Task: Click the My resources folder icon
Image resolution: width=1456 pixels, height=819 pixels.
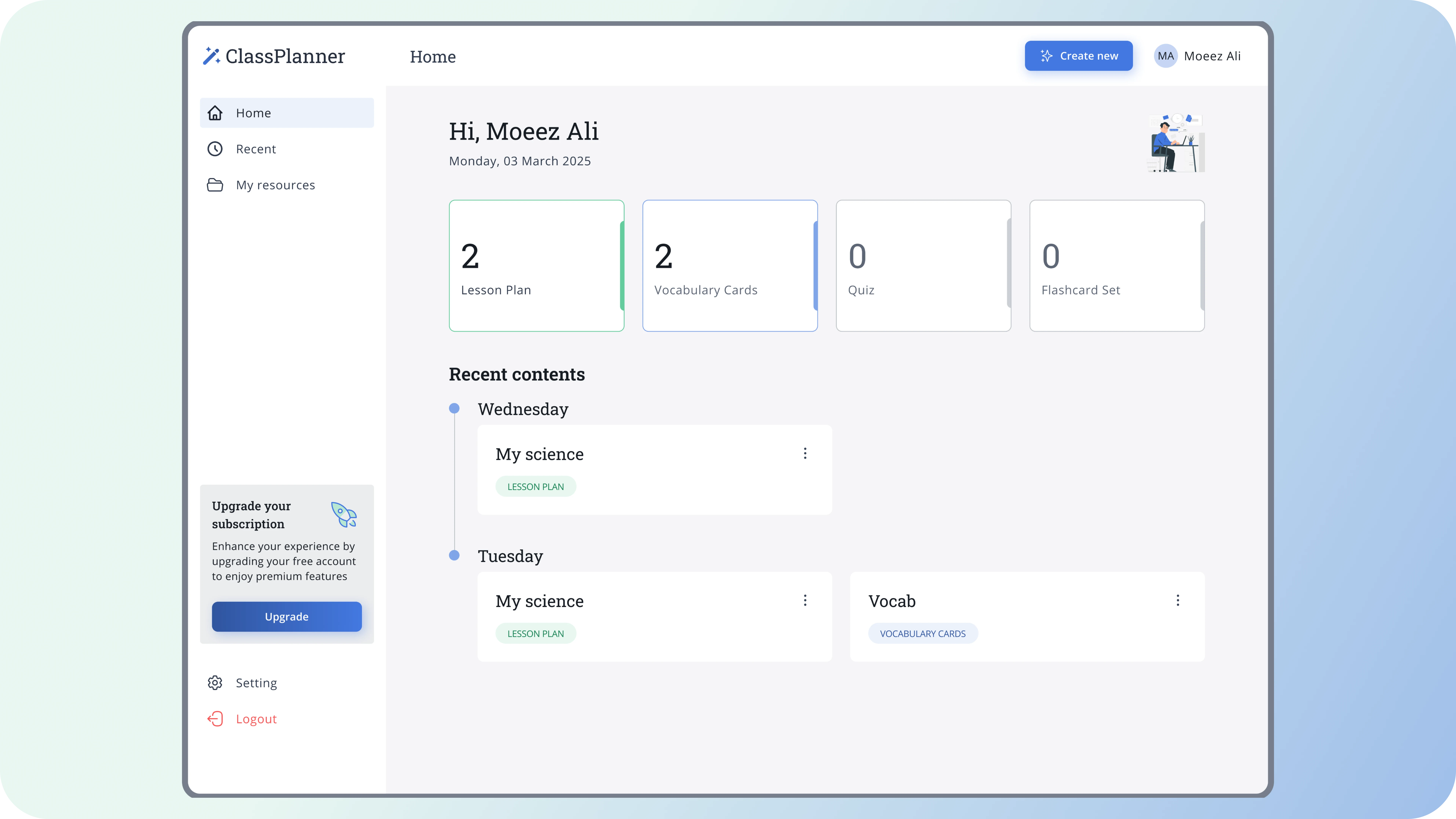Action: pyautogui.click(x=215, y=185)
